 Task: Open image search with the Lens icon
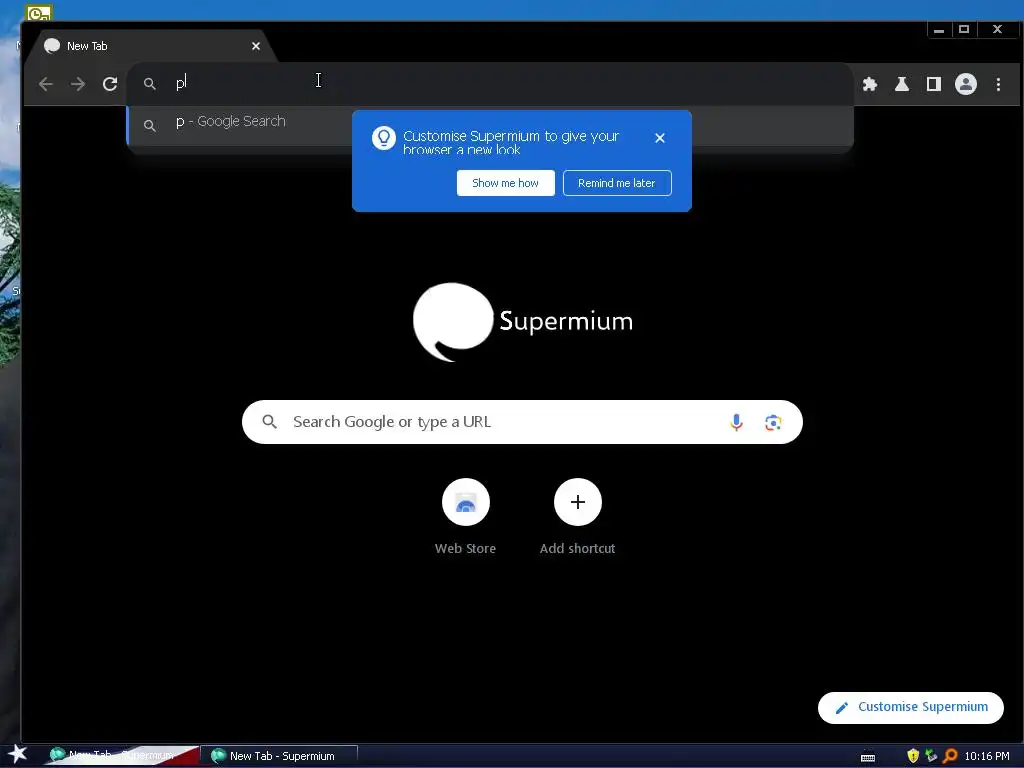tap(773, 422)
